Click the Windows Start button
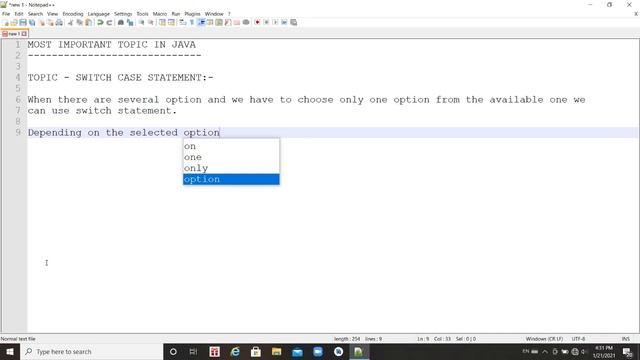Screen dimensions: 640x360 pyautogui.click(x=10, y=351)
